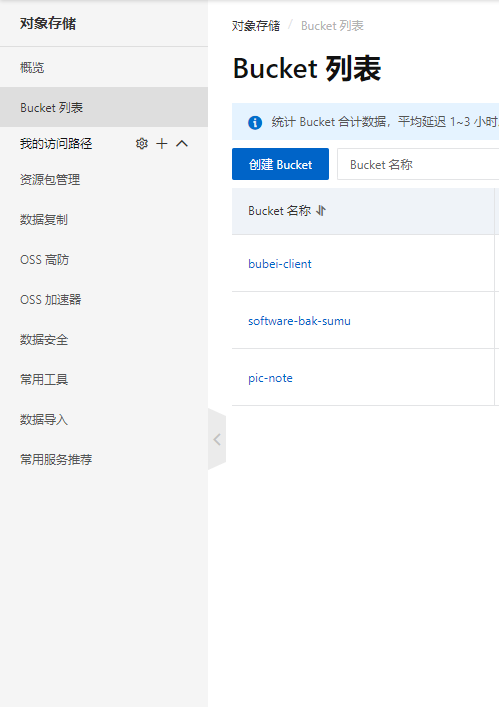
Task: Open the software-bak-sumu bucket
Action: point(299,321)
